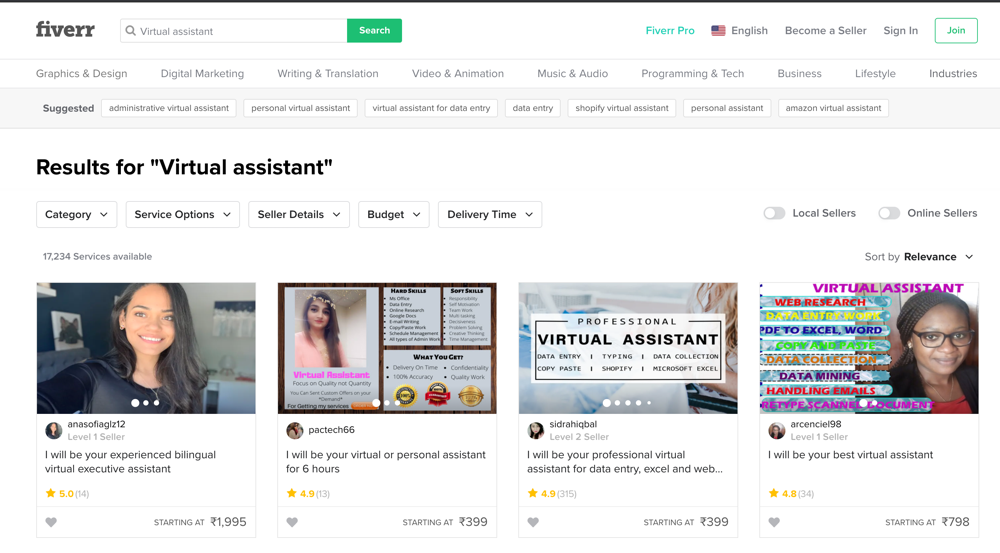Click the 4.9 rating with 13 reviews
The height and width of the screenshot is (553, 1000).
(308, 494)
